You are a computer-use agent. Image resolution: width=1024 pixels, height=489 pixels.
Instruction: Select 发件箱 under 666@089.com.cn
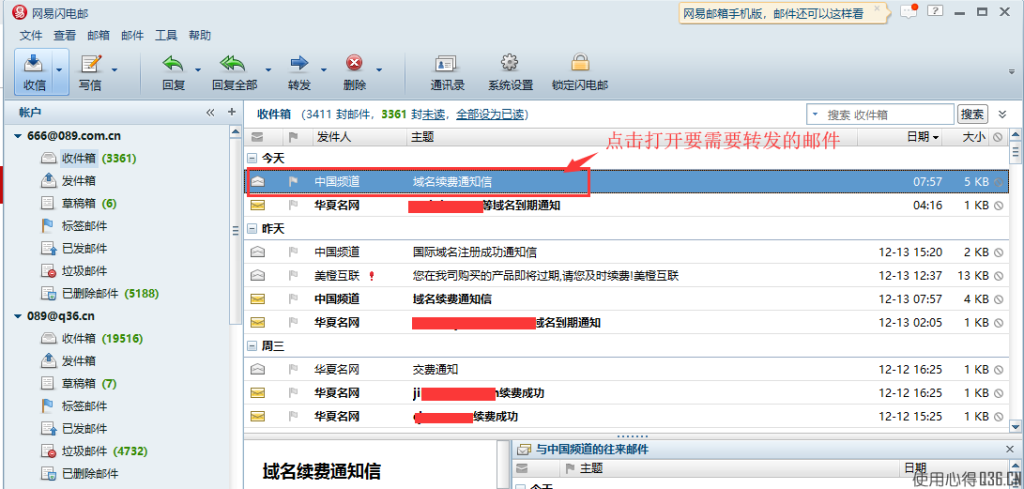click(x=68, y=181)
